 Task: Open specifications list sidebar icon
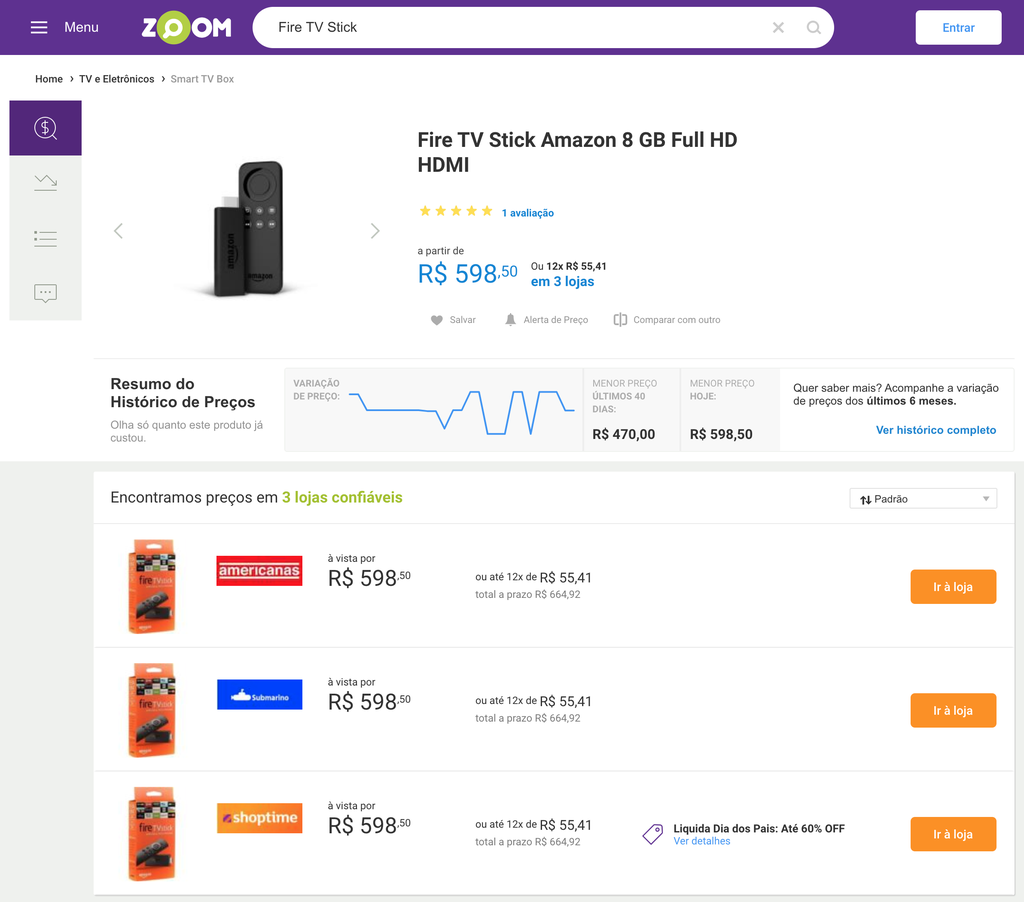[45, 238]
